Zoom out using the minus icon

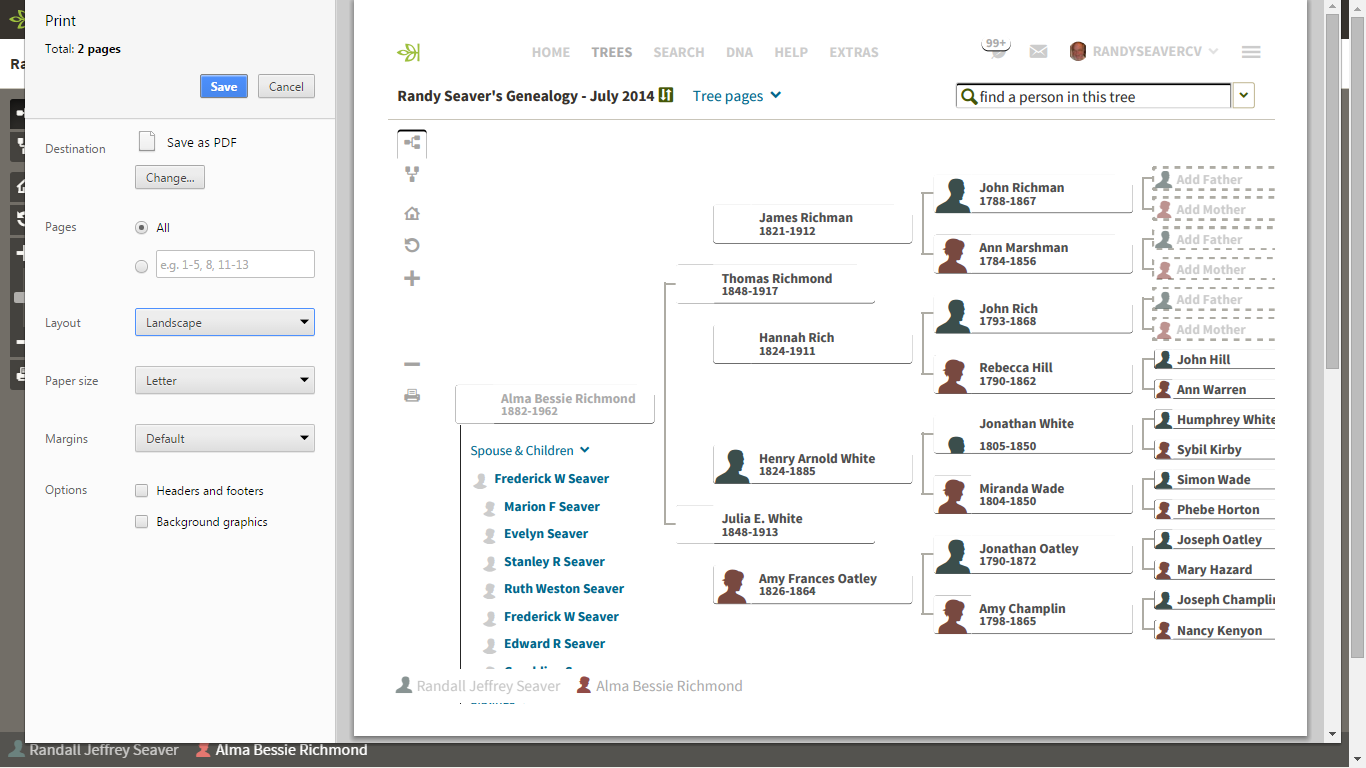coord(412,364)
